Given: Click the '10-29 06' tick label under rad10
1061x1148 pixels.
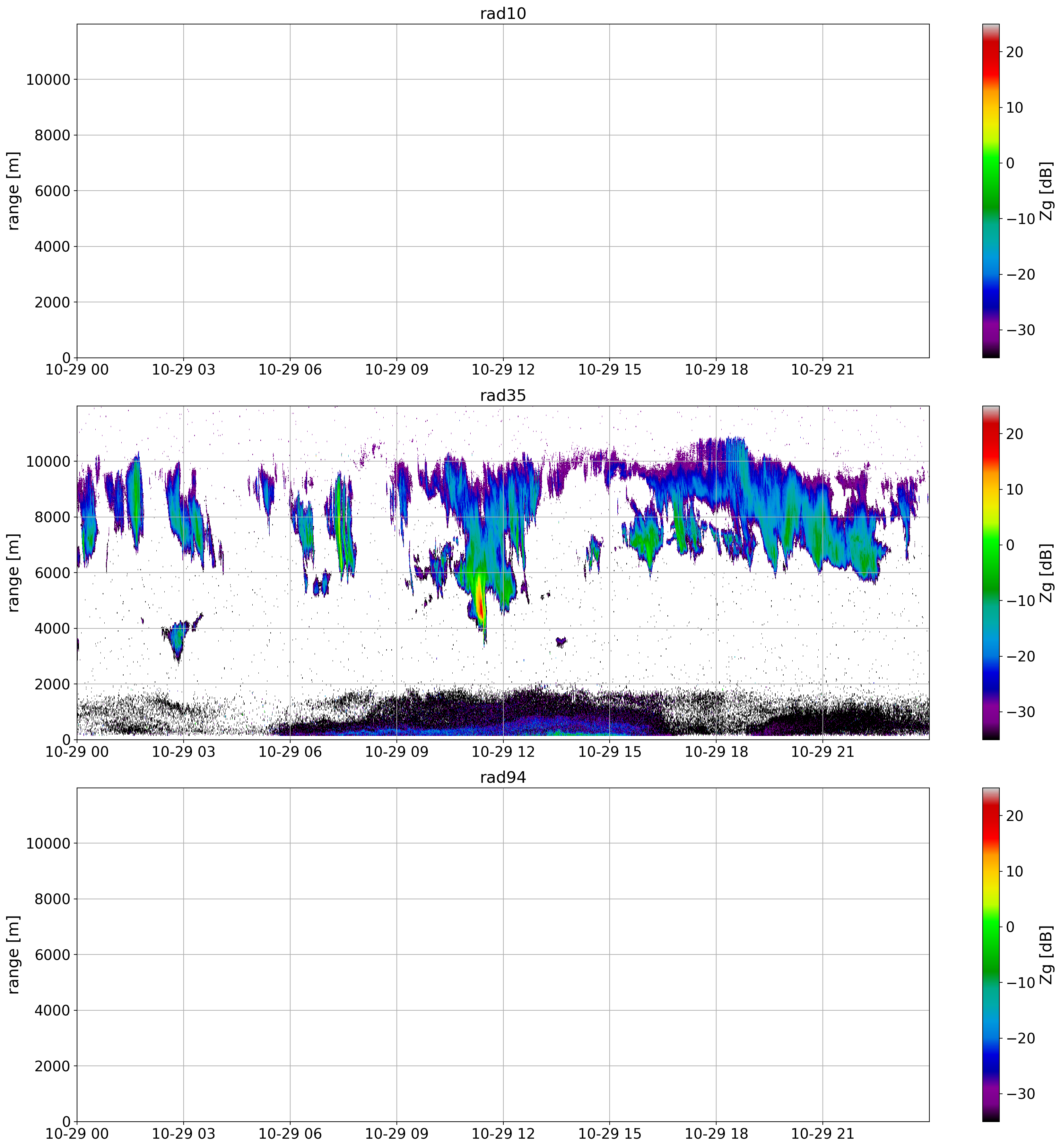Looking at the screenshot, I should click(x=290, y=370).
